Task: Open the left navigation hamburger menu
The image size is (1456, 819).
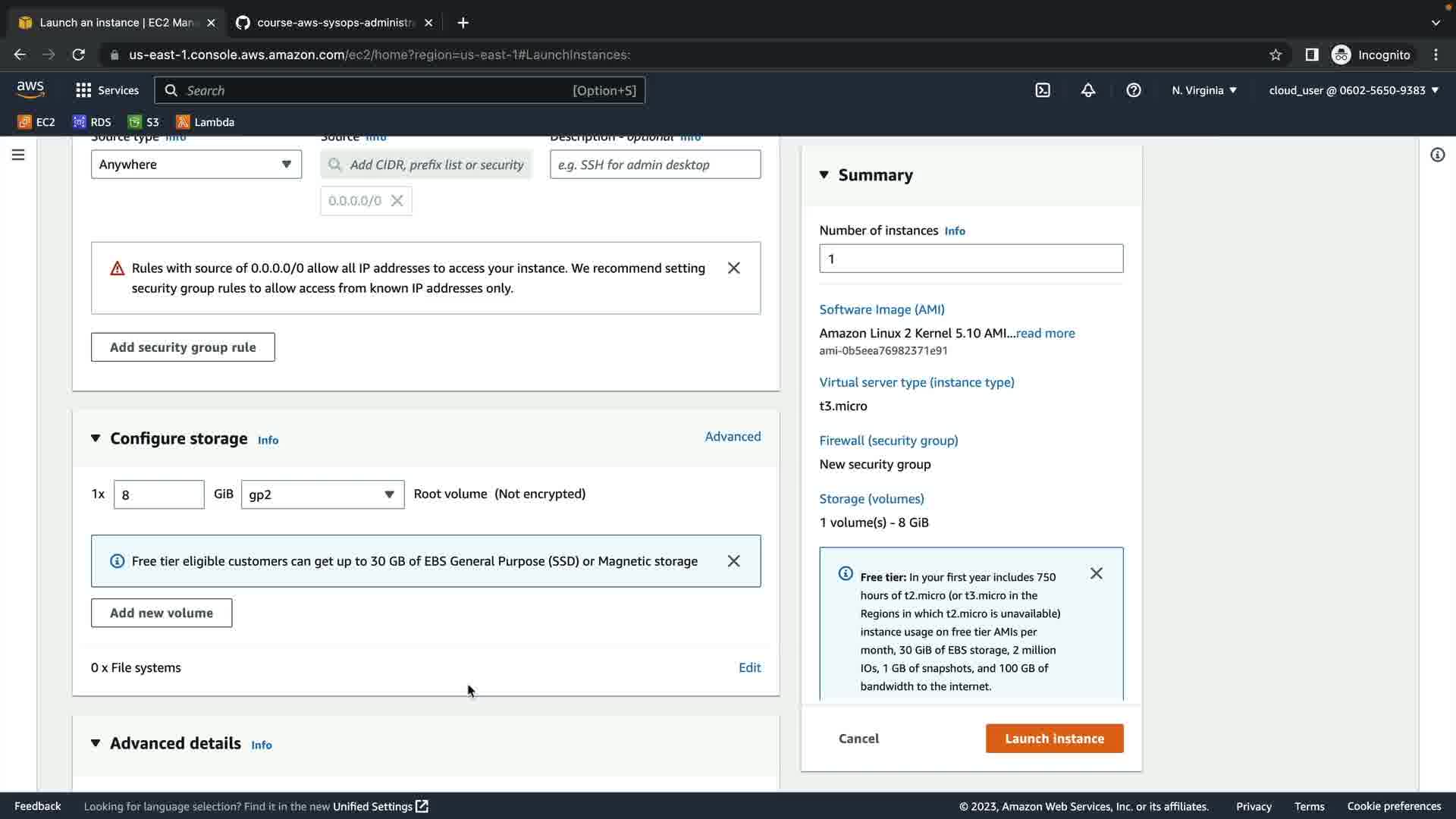Action: 18,155
